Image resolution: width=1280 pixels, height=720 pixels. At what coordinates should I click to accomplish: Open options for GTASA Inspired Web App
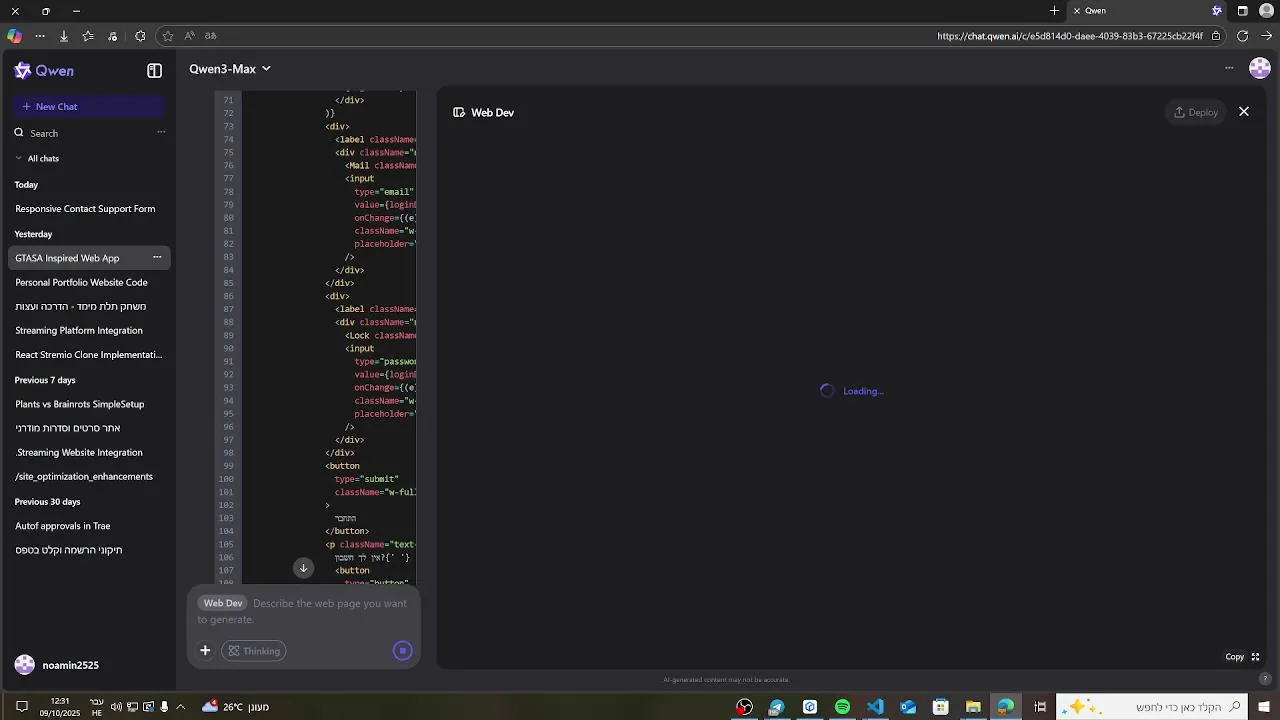(157, 258)
